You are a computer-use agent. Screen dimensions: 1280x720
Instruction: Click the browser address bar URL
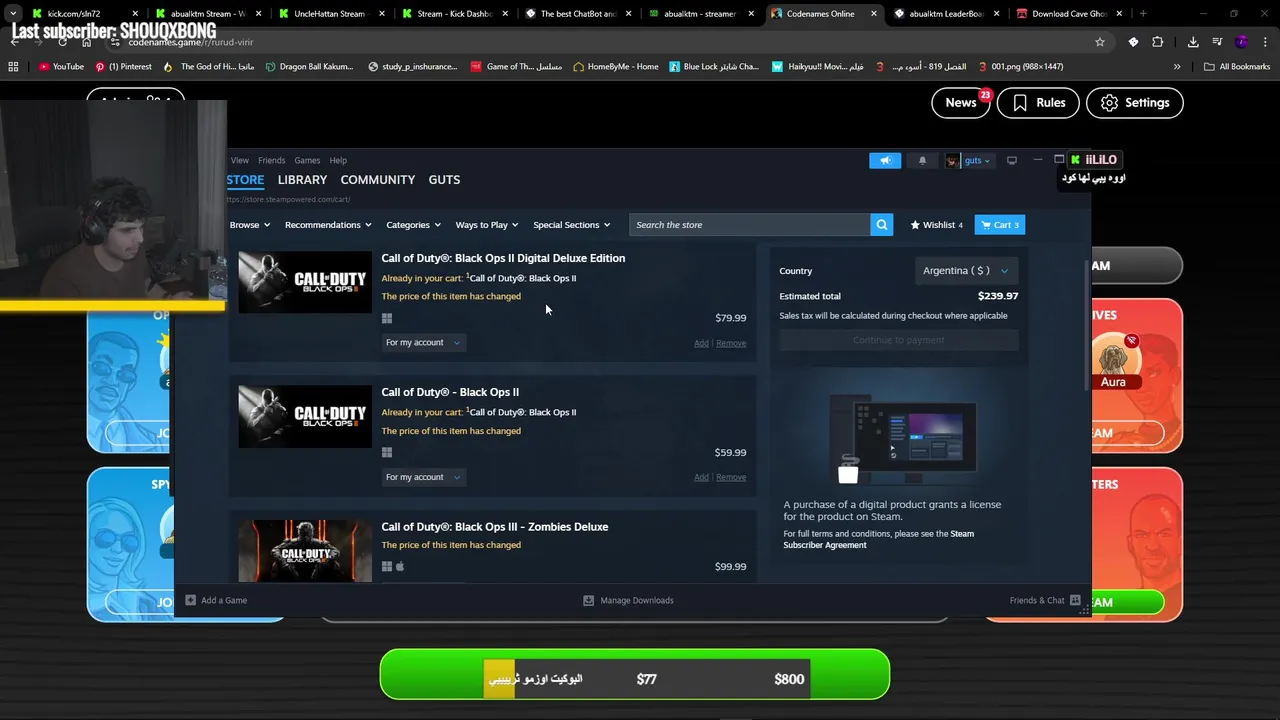190,42
